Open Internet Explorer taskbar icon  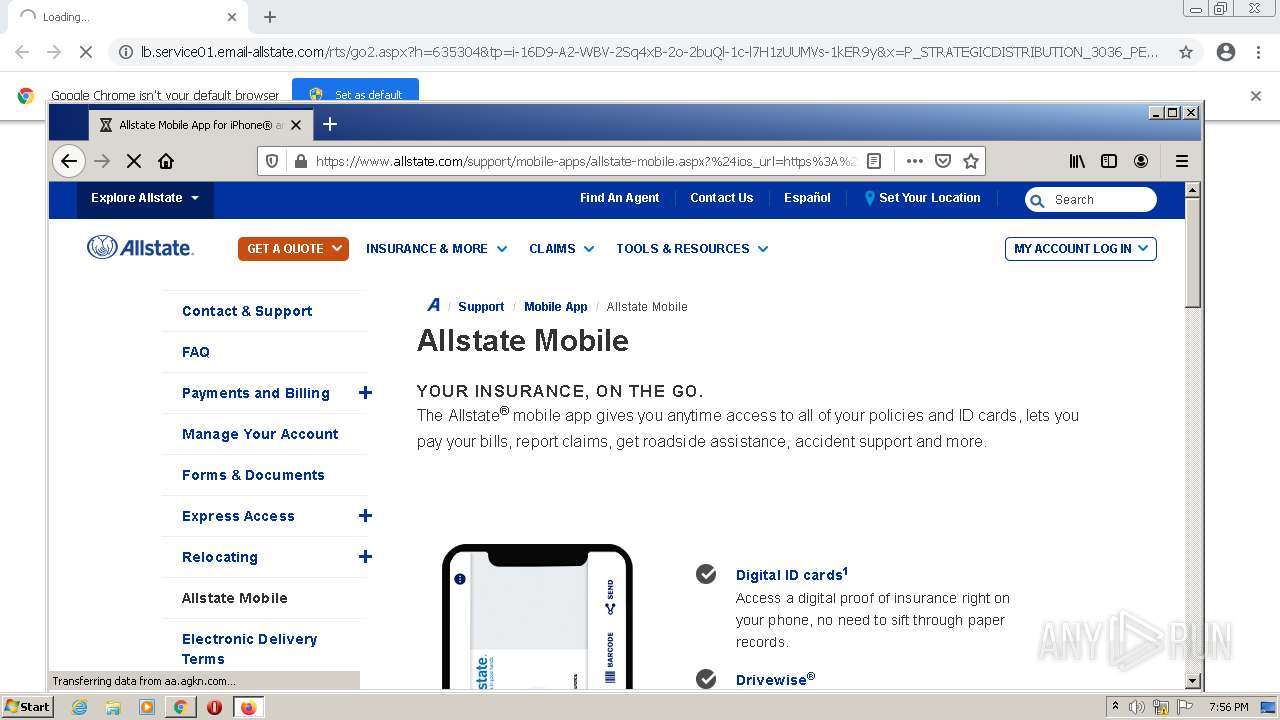click(80, 707)
